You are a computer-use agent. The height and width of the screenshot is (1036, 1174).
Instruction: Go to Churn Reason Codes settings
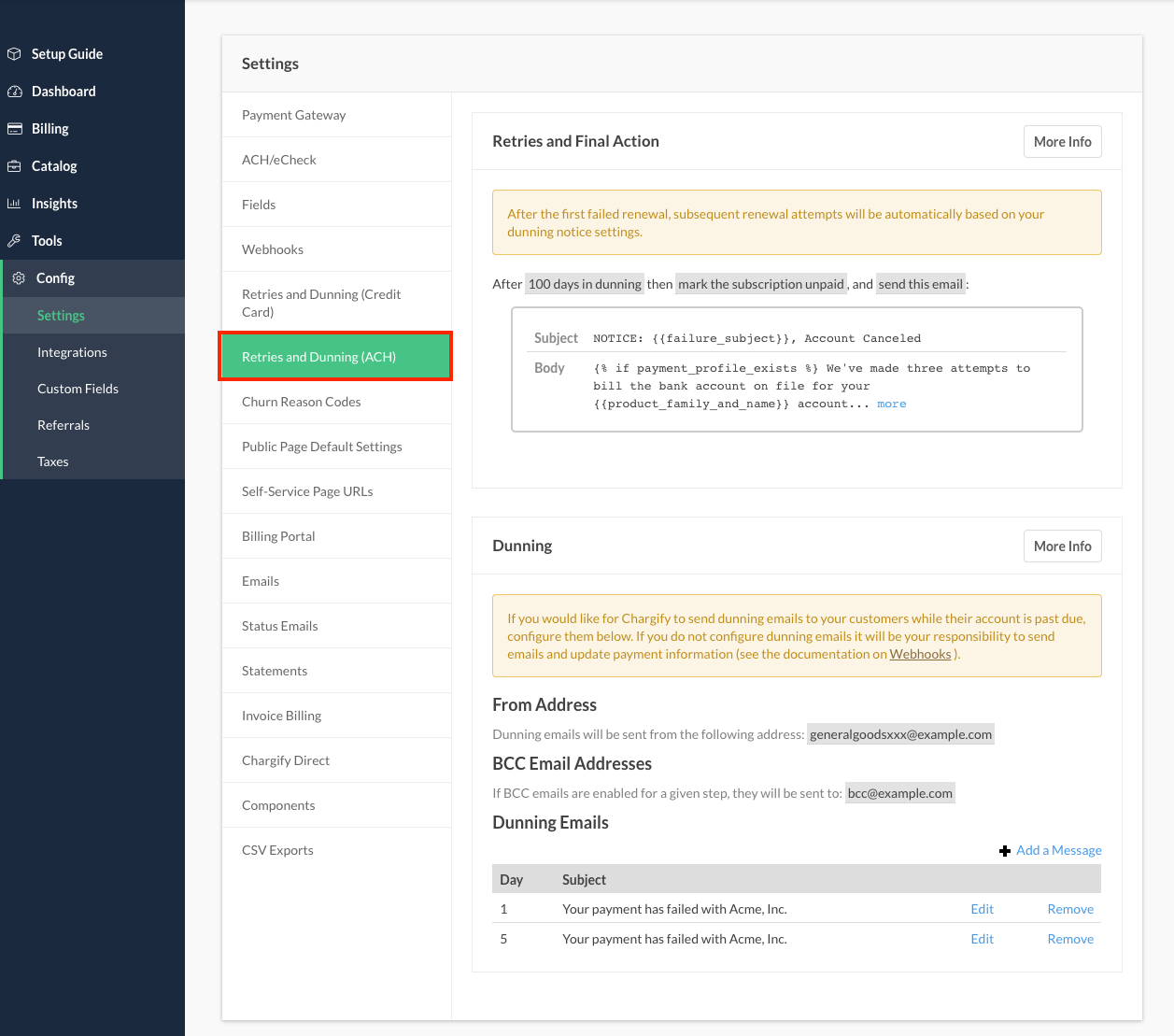[301, 402]
